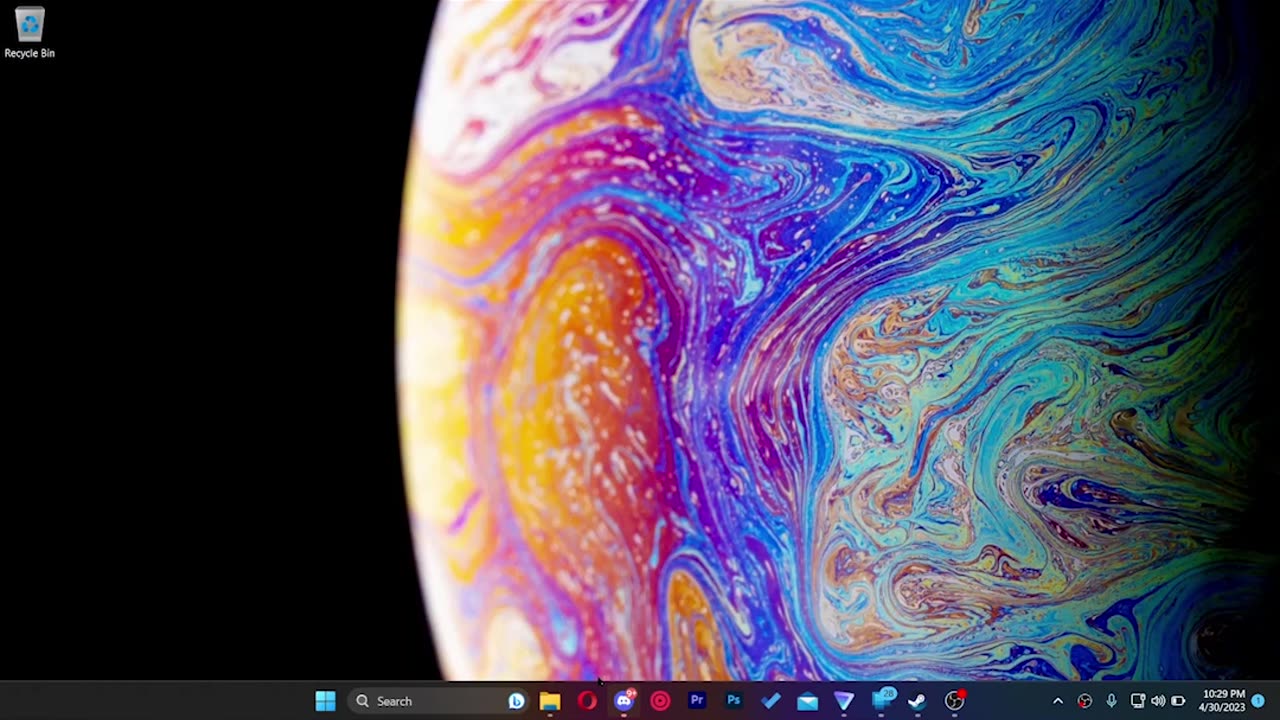Open the blue notification badge
Screen dimensions: 1280x720
click(x=1258, y=701)
